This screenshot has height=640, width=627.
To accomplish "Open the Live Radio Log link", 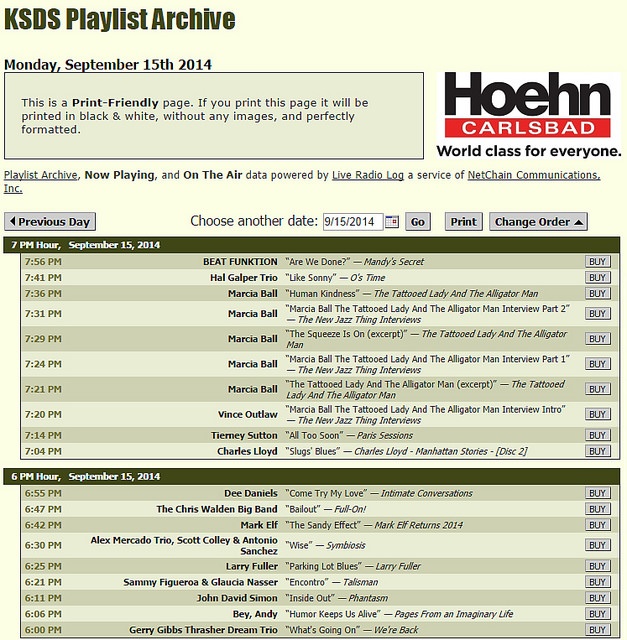I will point(368,175).
